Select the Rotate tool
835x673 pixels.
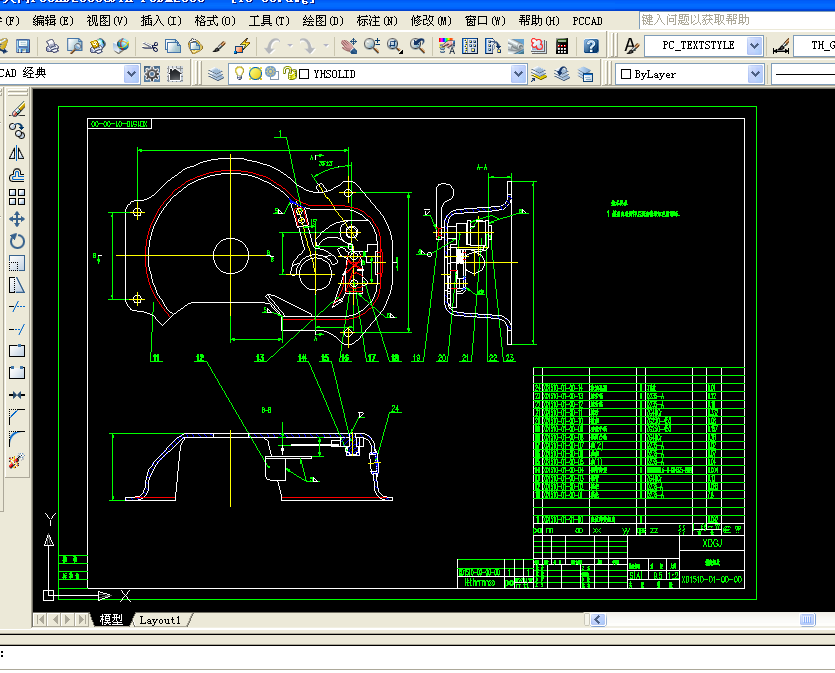(x=17, y=241)
